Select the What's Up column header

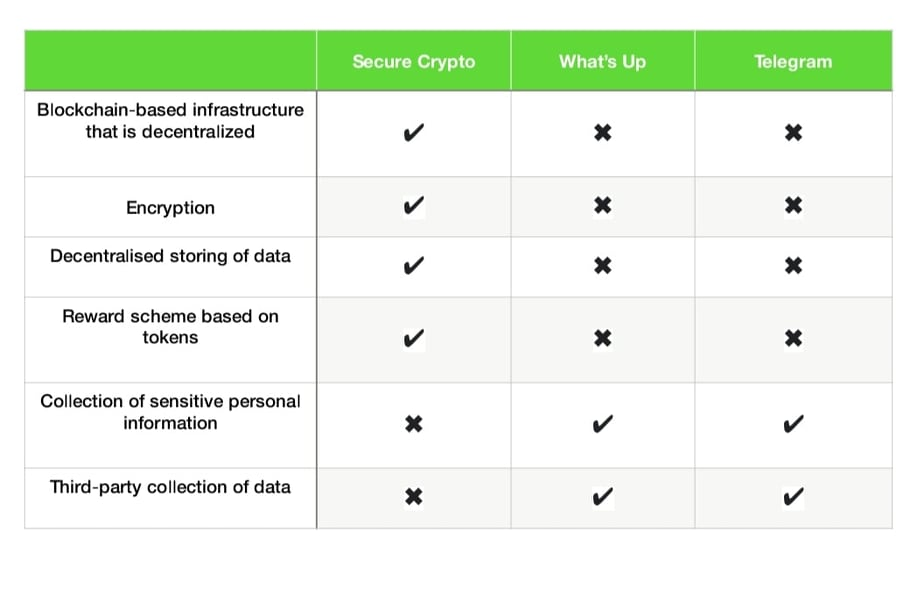(602, 61)
